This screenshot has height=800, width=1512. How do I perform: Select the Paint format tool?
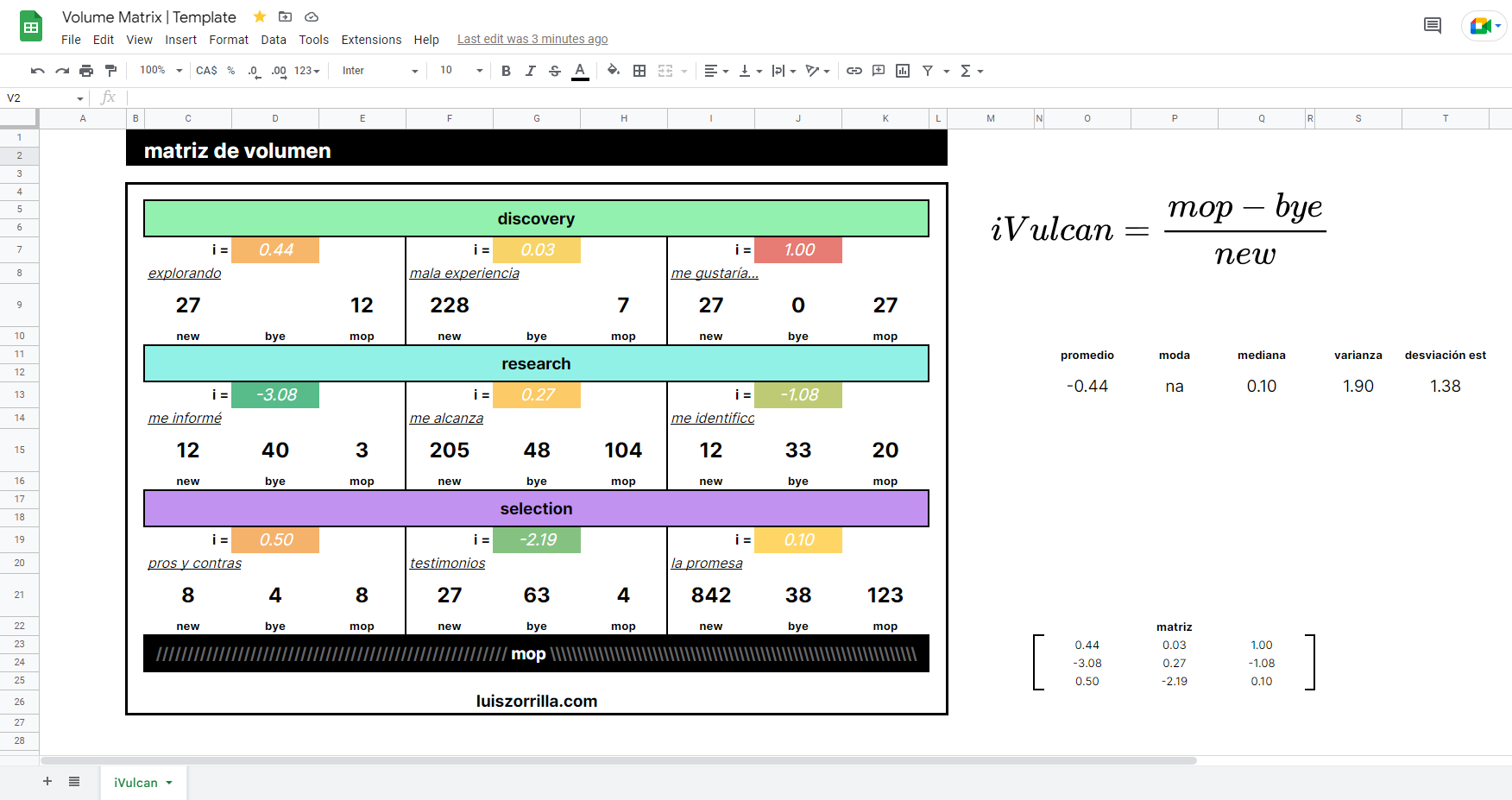110,71
